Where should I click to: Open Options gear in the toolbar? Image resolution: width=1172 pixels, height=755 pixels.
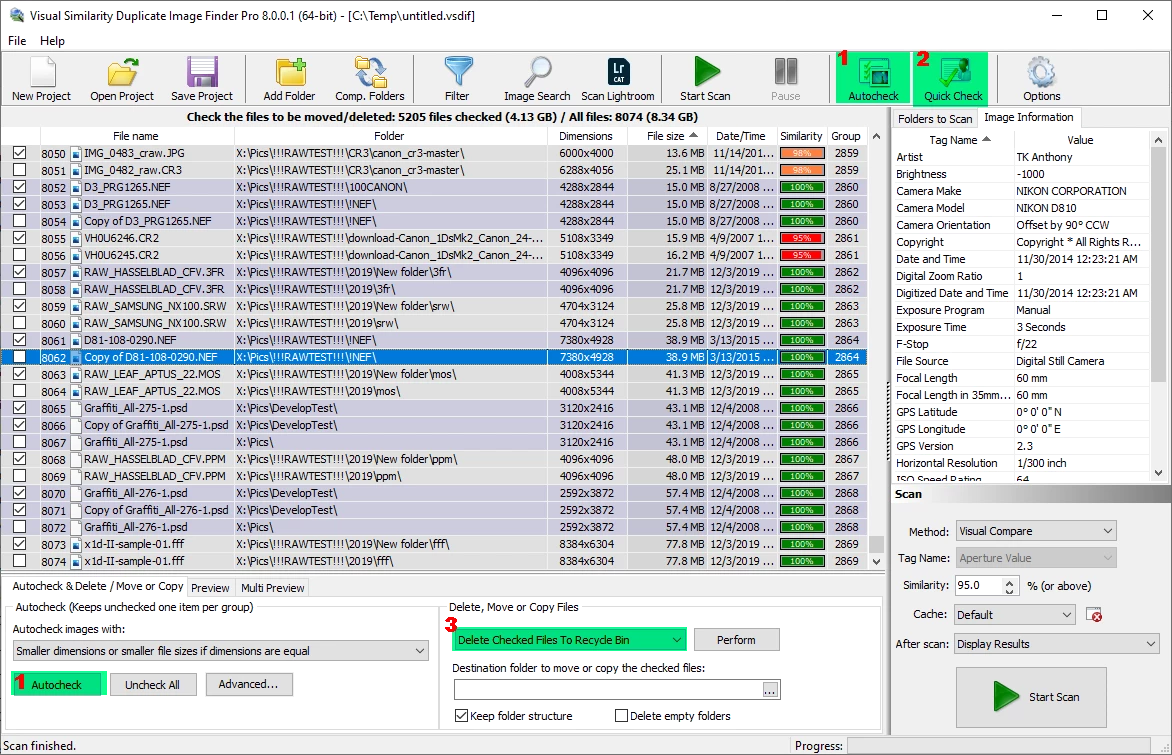tap(1041, 78)
